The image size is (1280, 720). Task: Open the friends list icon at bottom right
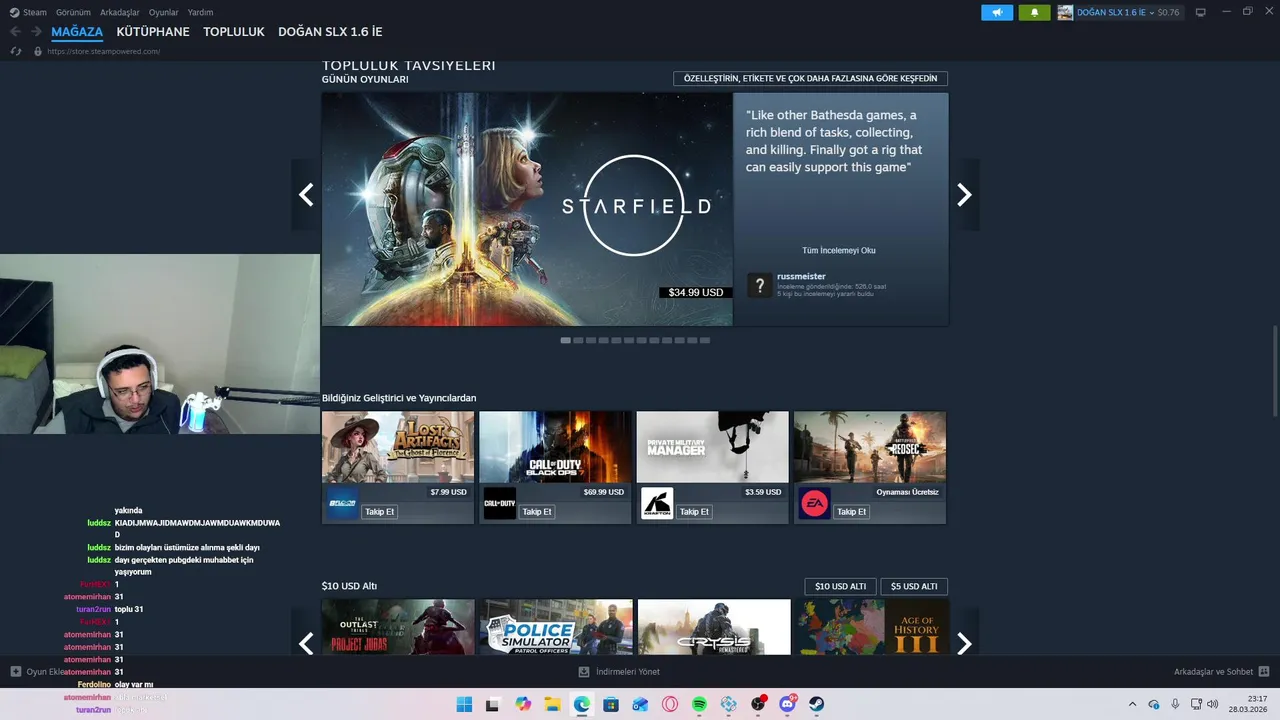click(1264, 672)
